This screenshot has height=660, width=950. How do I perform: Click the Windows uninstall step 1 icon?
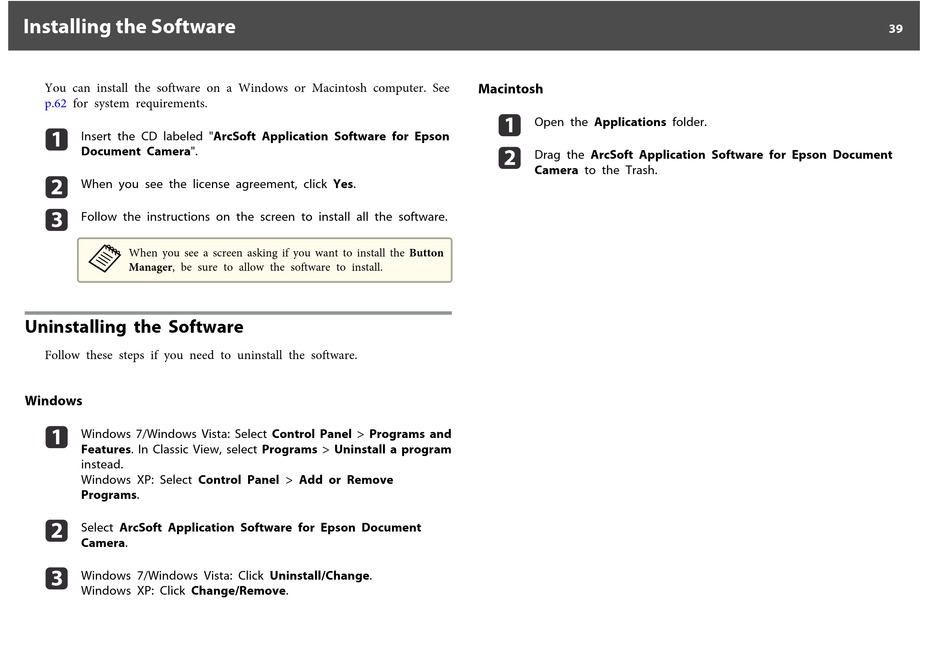point(57,437)
